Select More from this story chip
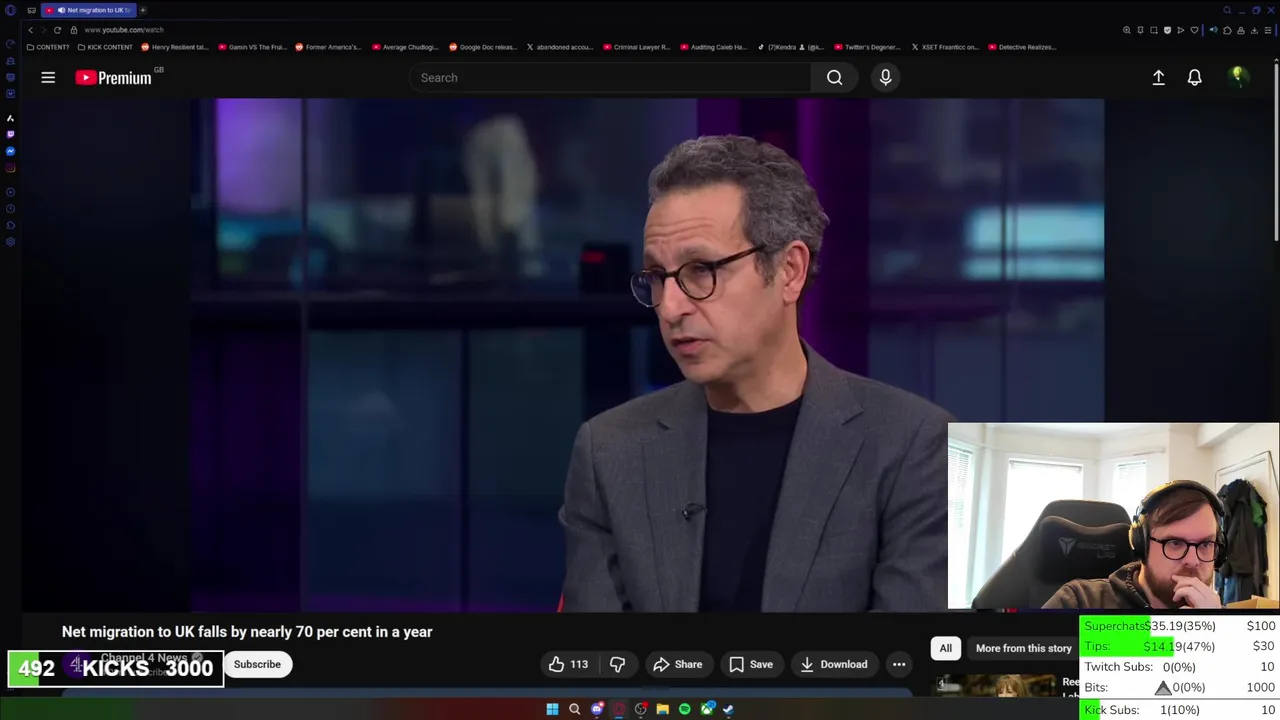Screen dimensions: 1280x720 coord(1023,648)
